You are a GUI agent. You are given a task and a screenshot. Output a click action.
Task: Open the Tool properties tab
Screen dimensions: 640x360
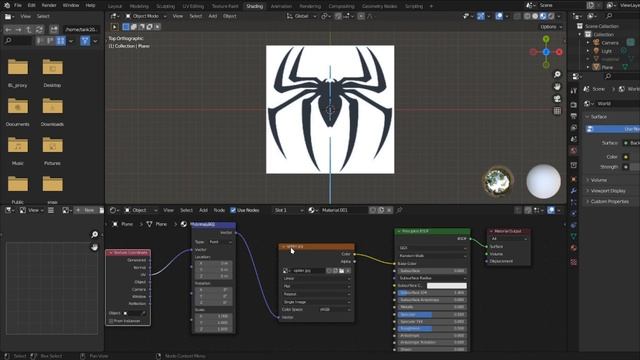coord(573,91)
